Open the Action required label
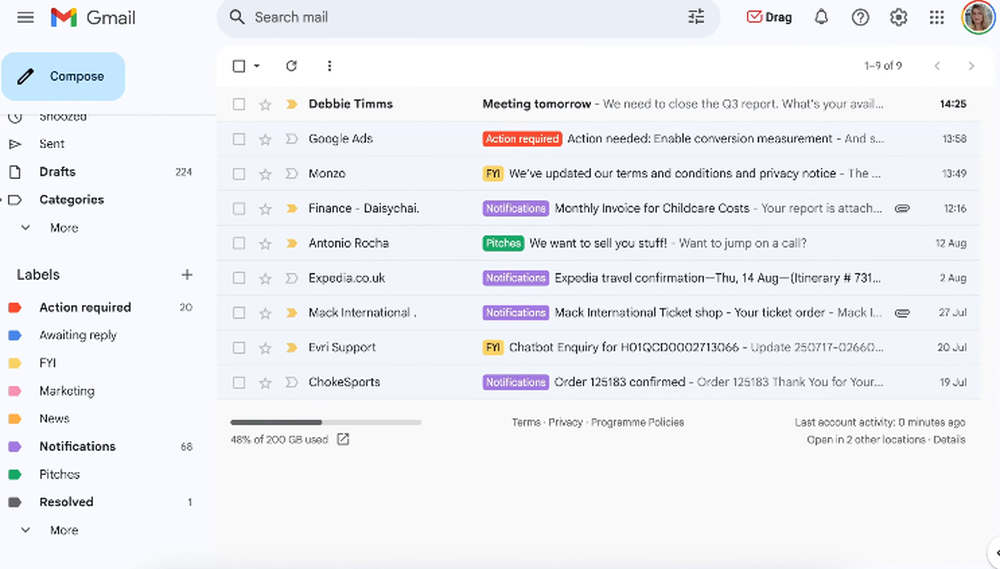This screenshot has height=569, width=1000. point(85,307)
